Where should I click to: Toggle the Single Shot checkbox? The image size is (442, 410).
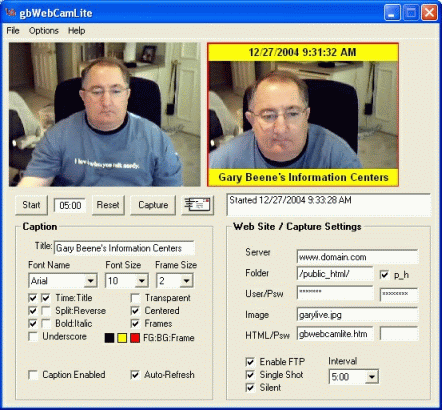pos(250,375)
